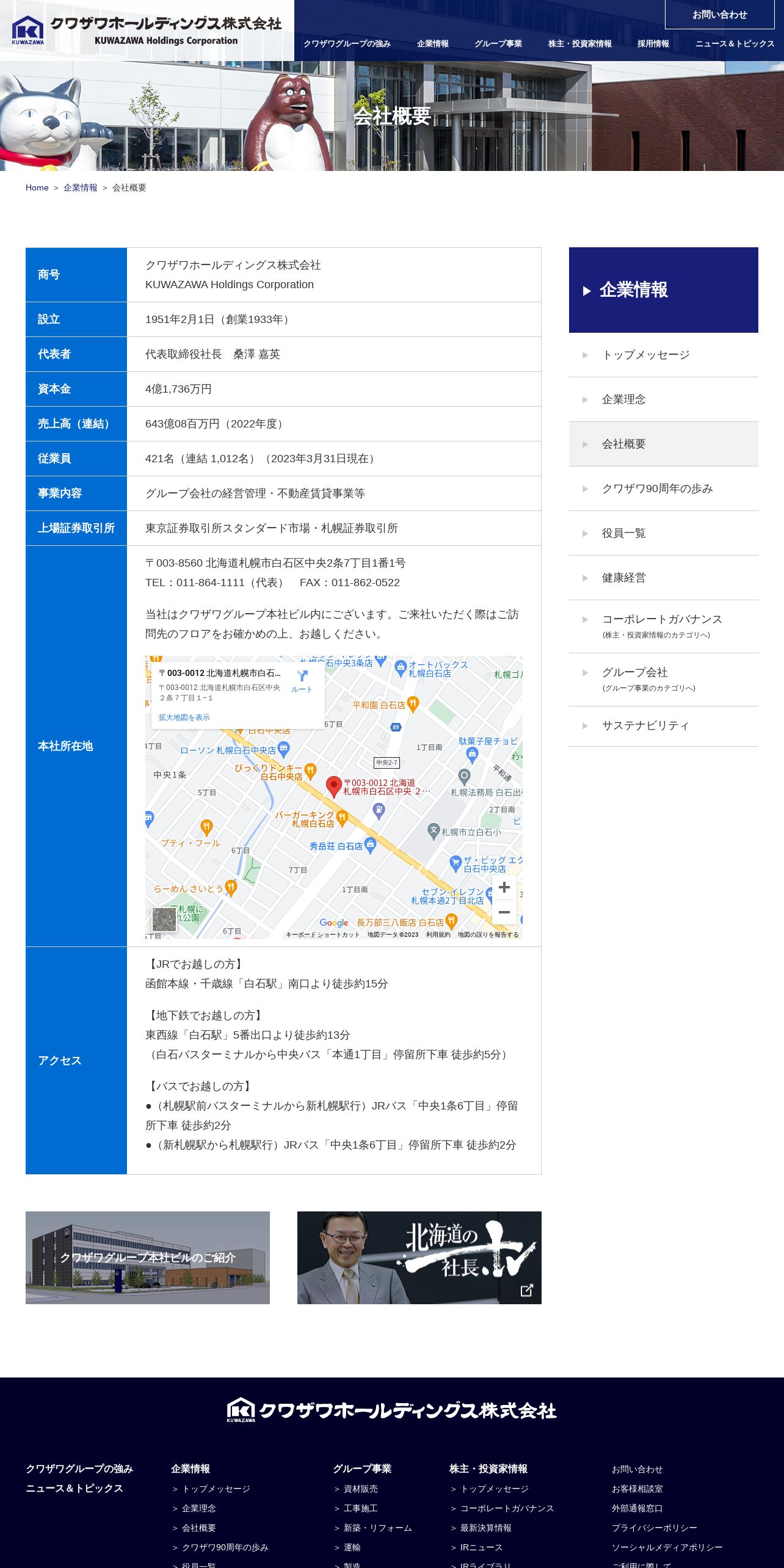Click the オートバックス札幌白石店 shop marker

click(x=401, y=667)
